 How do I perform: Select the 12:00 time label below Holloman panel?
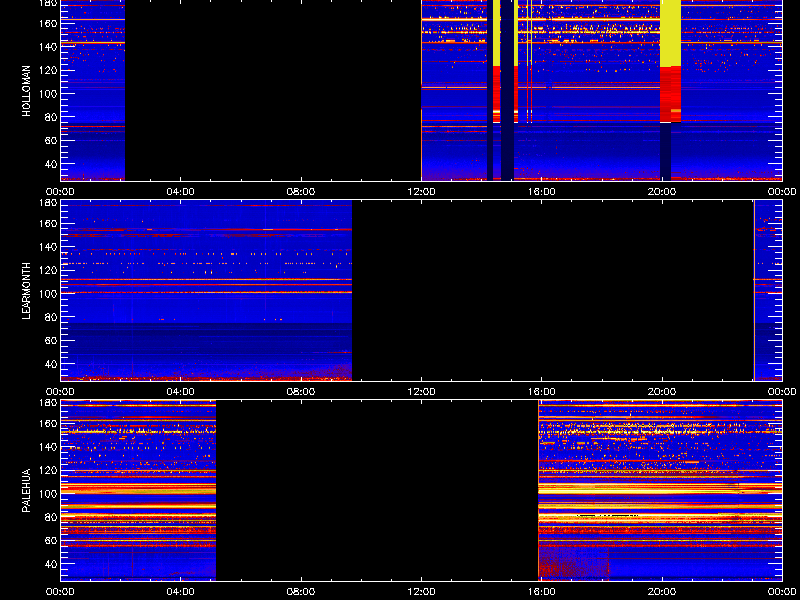pos(421,192)
